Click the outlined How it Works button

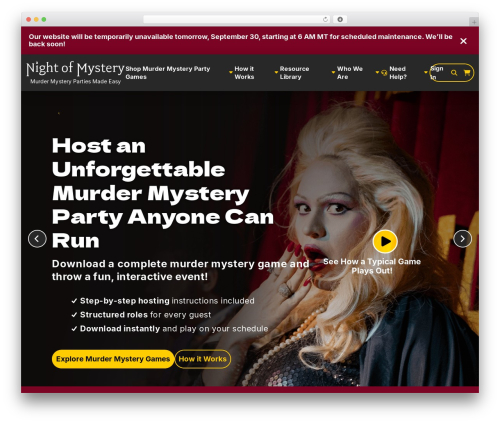(202, 359)
